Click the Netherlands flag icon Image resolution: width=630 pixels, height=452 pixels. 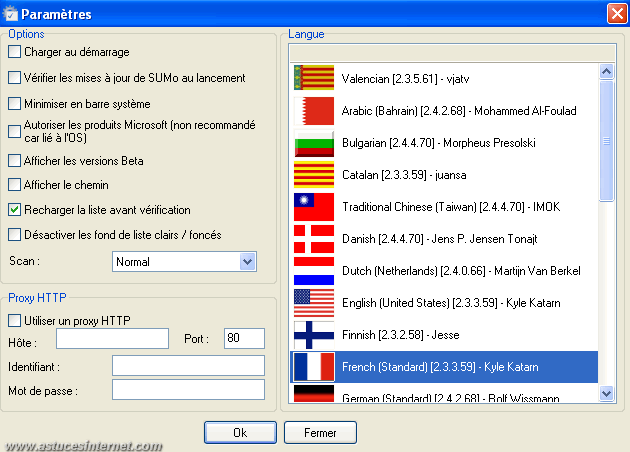[x=314, y=271]
